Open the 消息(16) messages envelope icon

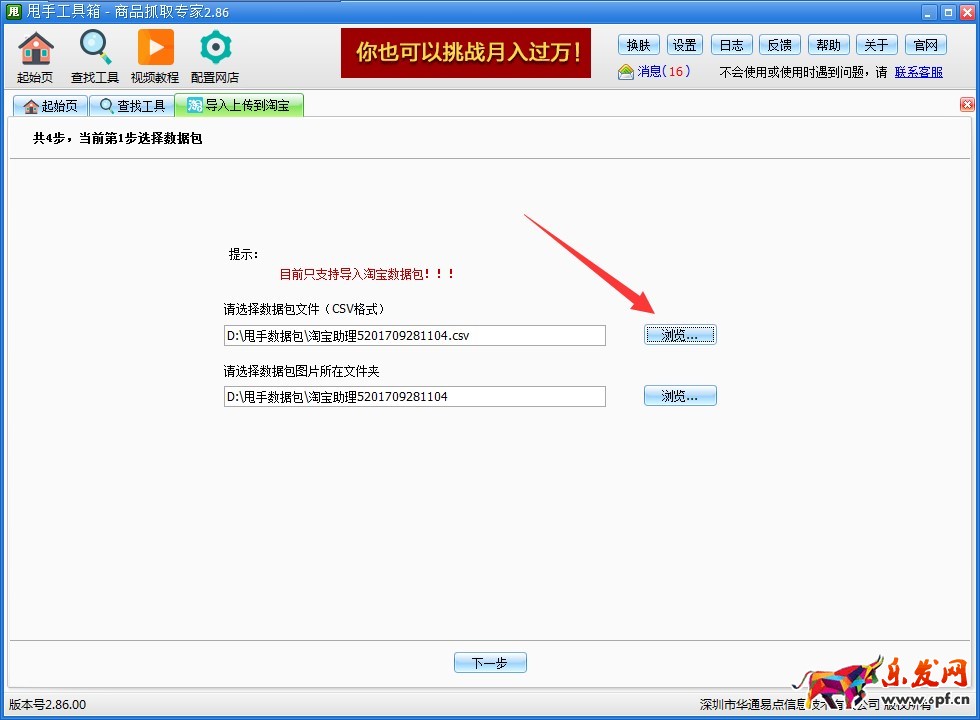[x=626, y=72]
